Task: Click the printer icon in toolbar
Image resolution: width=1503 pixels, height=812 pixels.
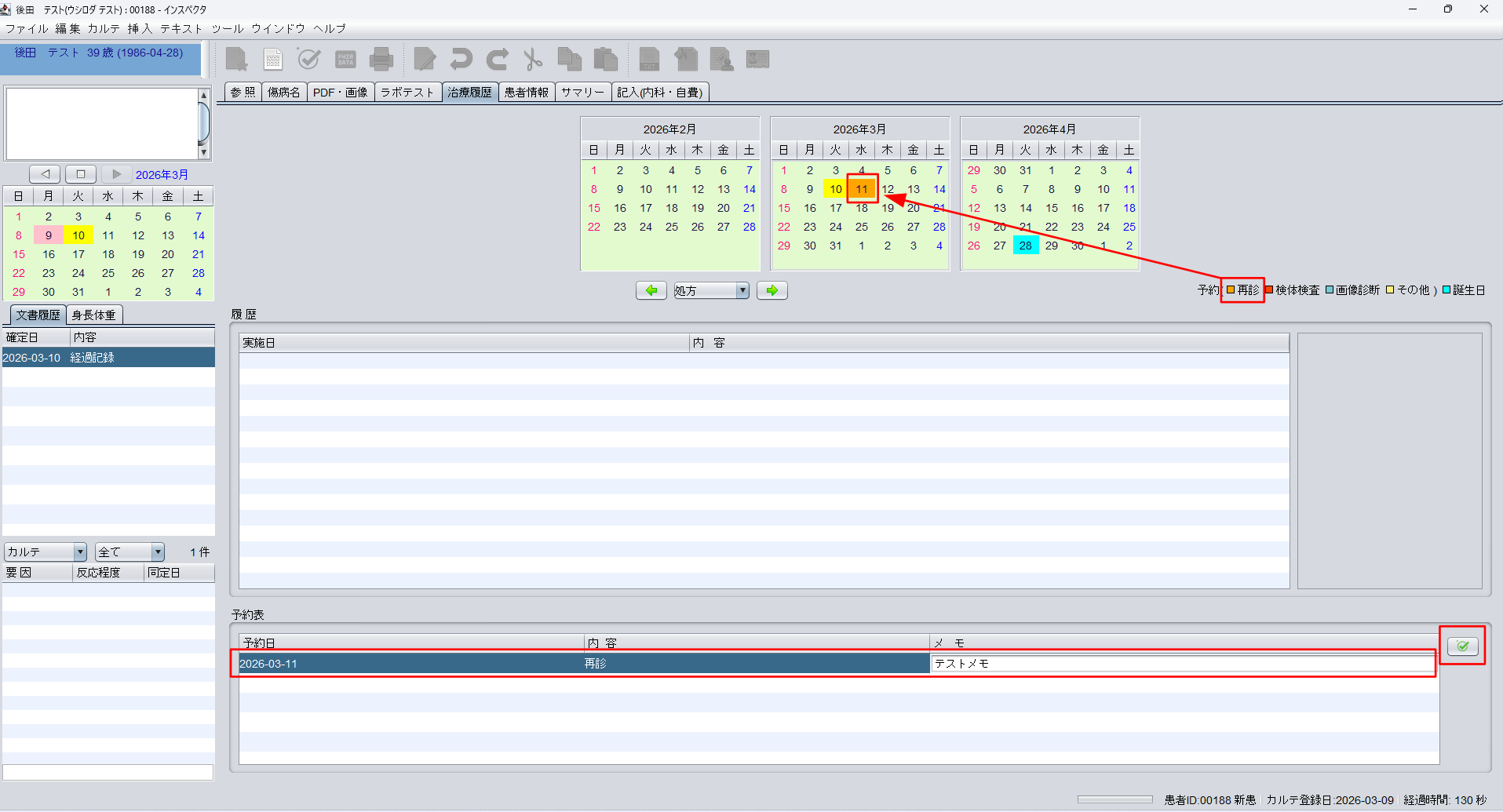Action: tap(381, 60)
